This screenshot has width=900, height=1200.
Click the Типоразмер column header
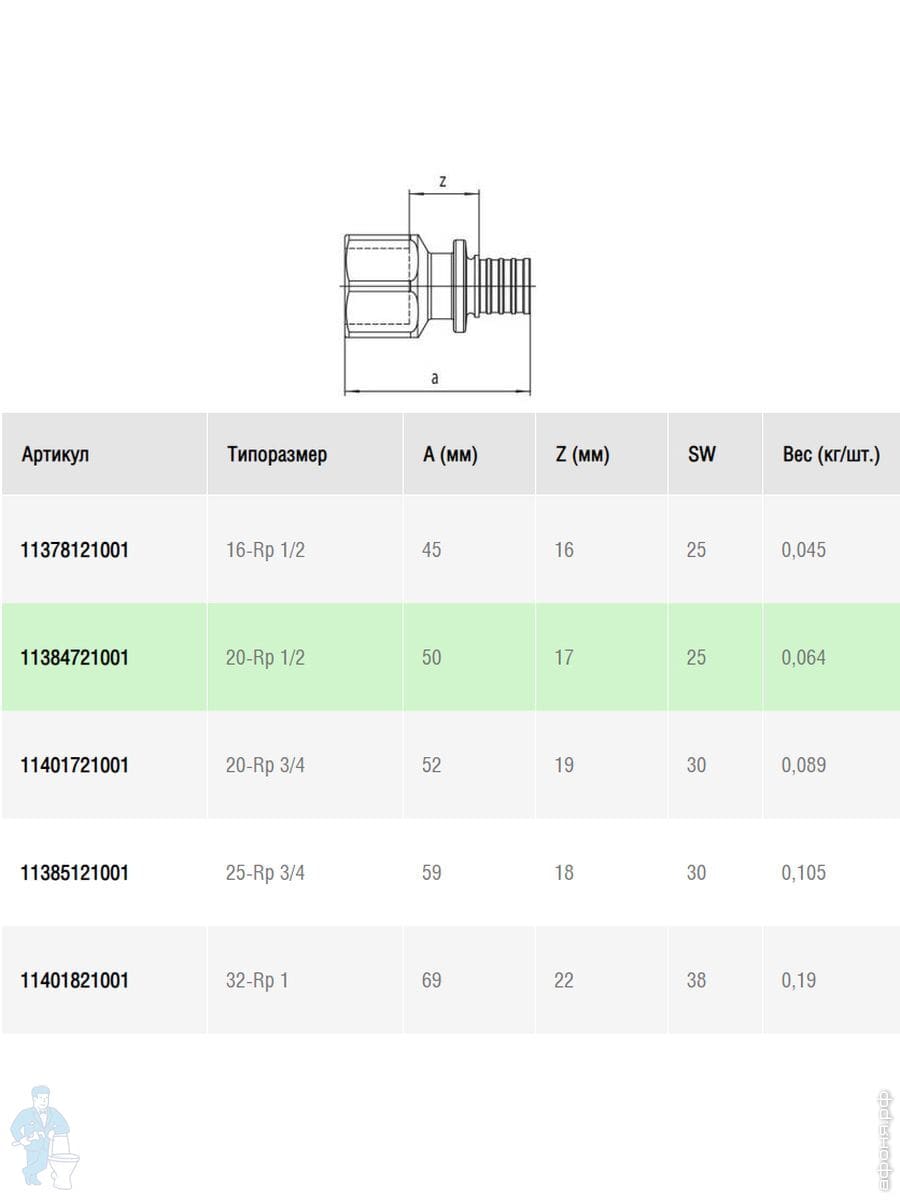(277, 455)
